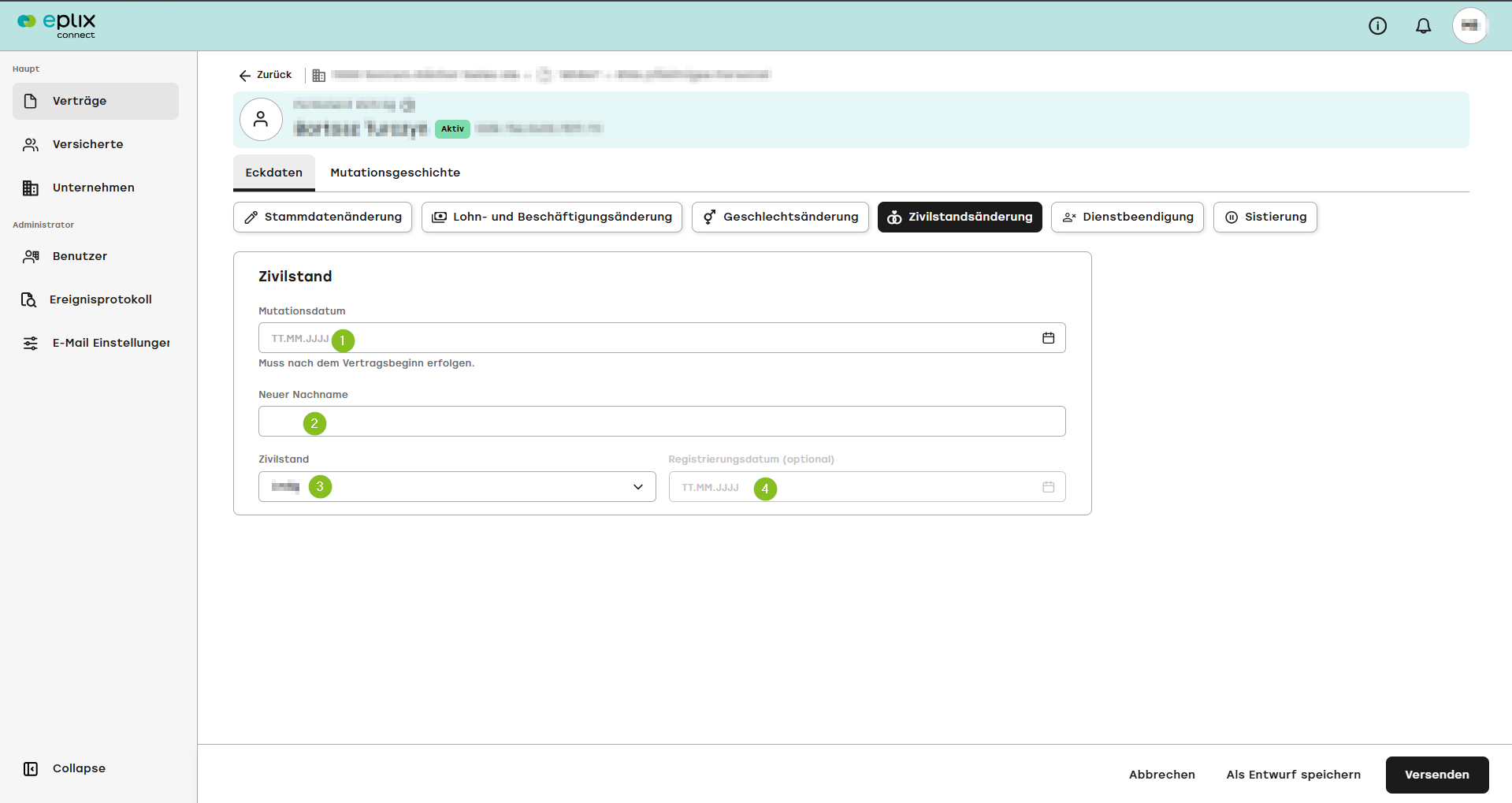This screenshot has width=1512, height=803.
Task: Click the E-Mail Einstellungen sliders icon
Action: pyautogui.click(x=31, y=343)
